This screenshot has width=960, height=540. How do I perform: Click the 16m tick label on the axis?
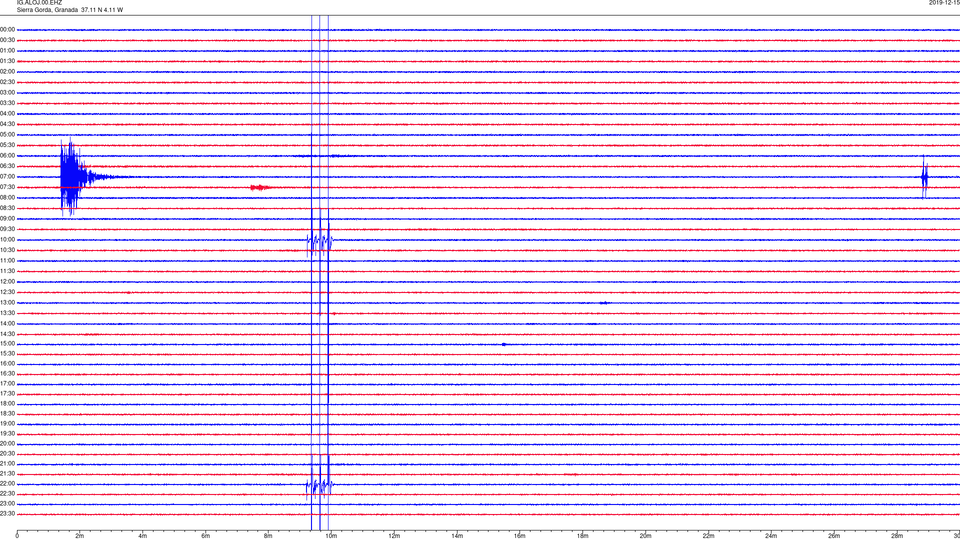pos(520,536)
